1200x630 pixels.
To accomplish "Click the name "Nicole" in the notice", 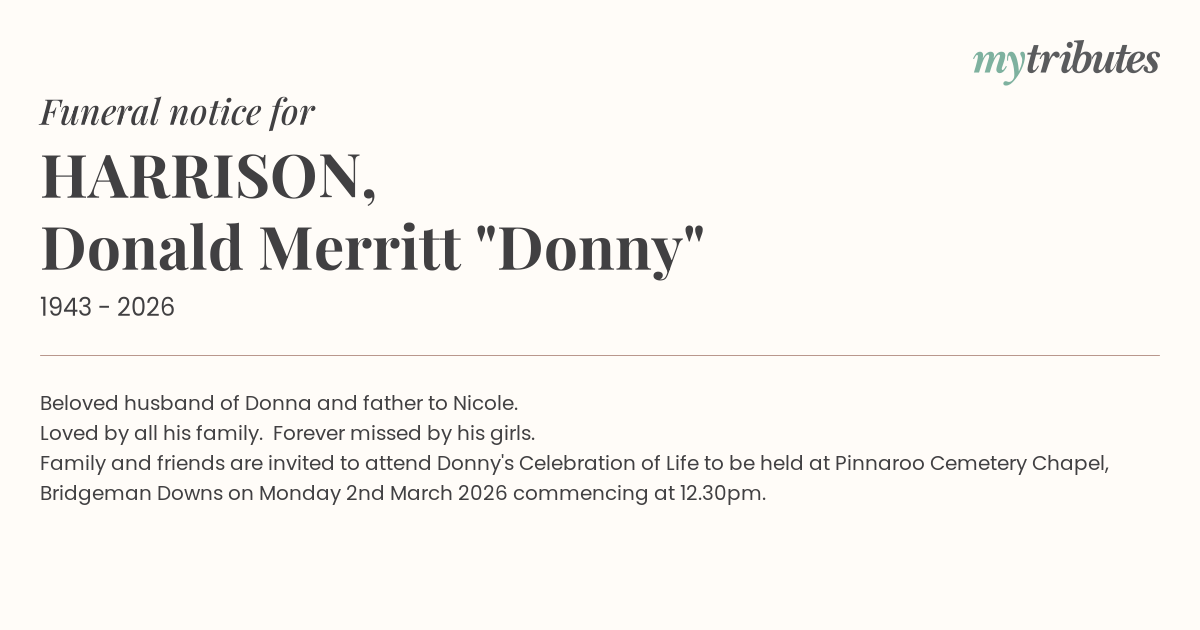I will tap(484, 404).
